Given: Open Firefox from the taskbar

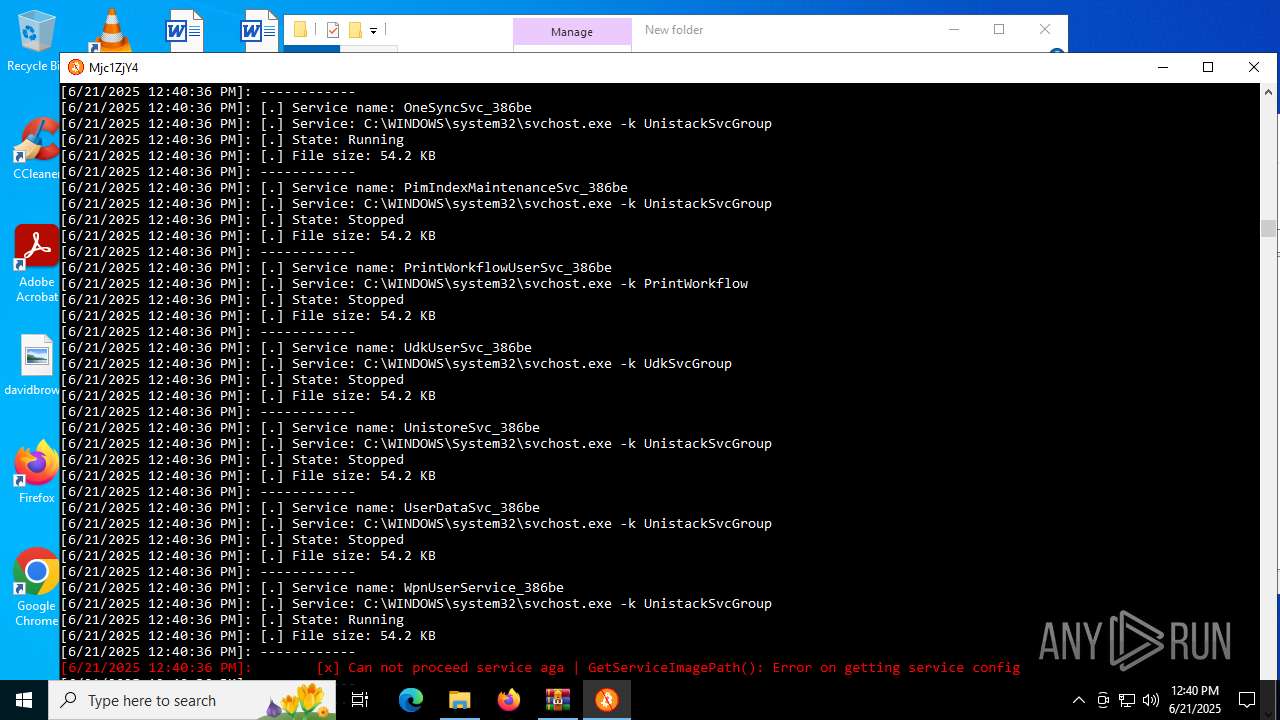Looking at the screenshot, I should 508,700.
